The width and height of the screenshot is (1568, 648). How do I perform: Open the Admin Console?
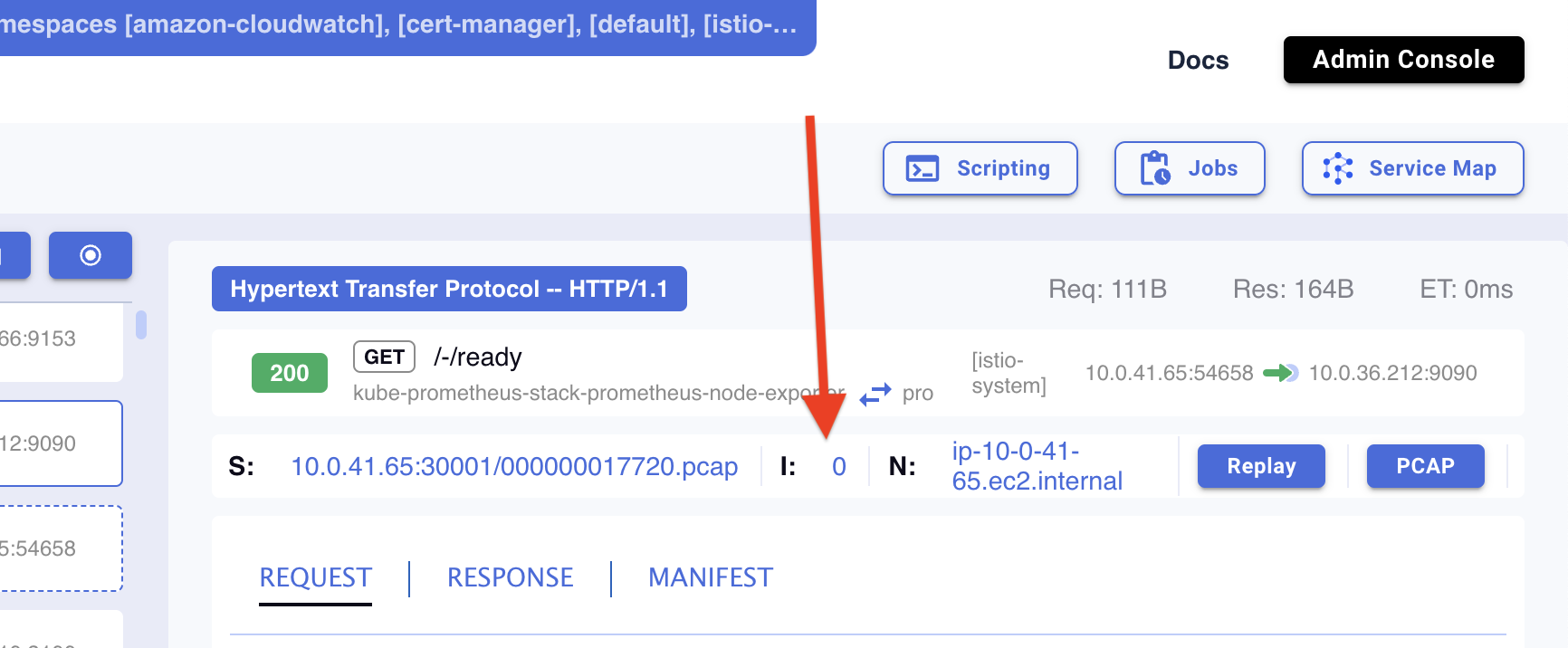1402,60
